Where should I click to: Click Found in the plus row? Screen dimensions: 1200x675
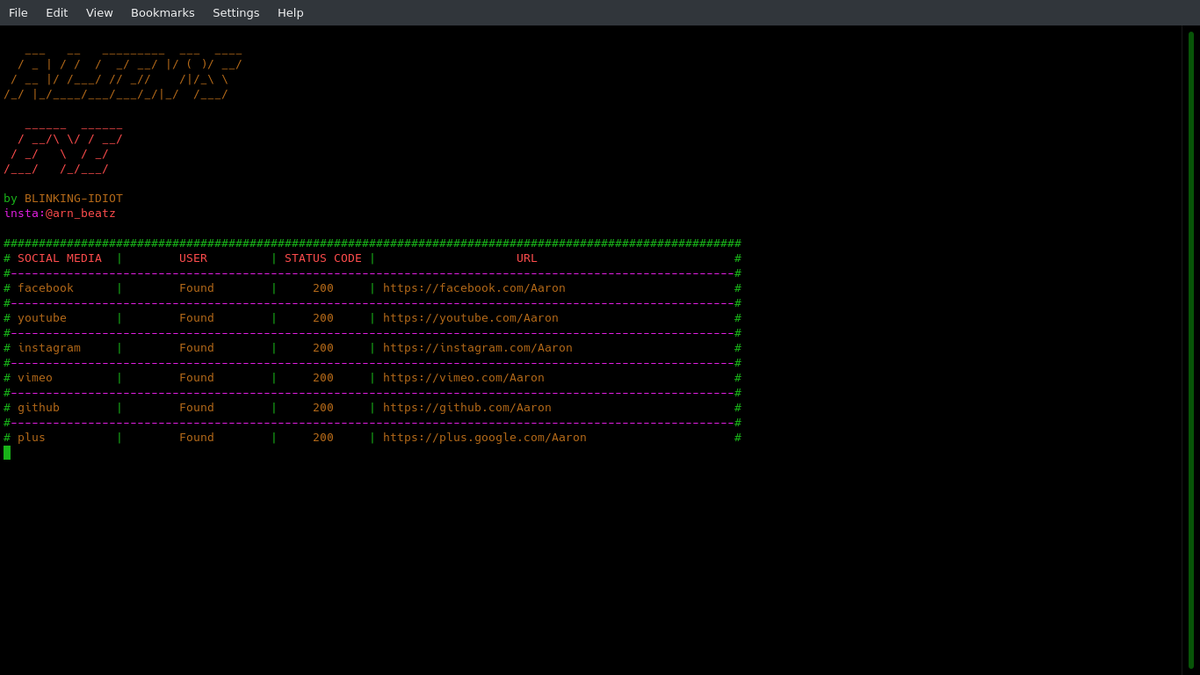coord(196,438)
